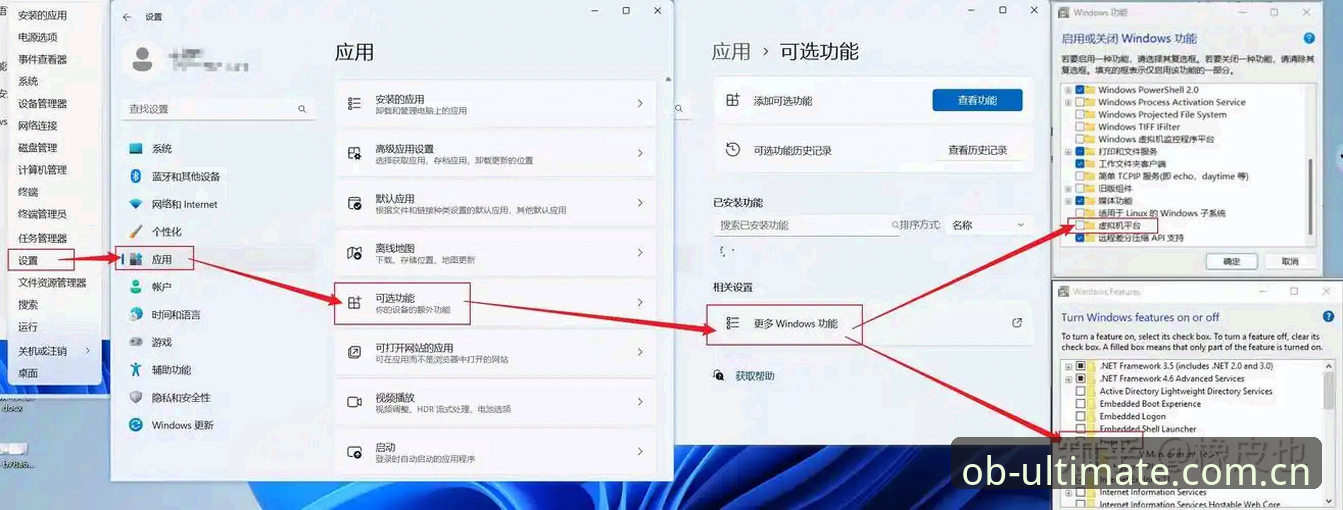The width and height of the screenshot is (1343, 510).
Task: Click 确定 in Windows 功能 dialog
Action: (x=1232, y=261)
